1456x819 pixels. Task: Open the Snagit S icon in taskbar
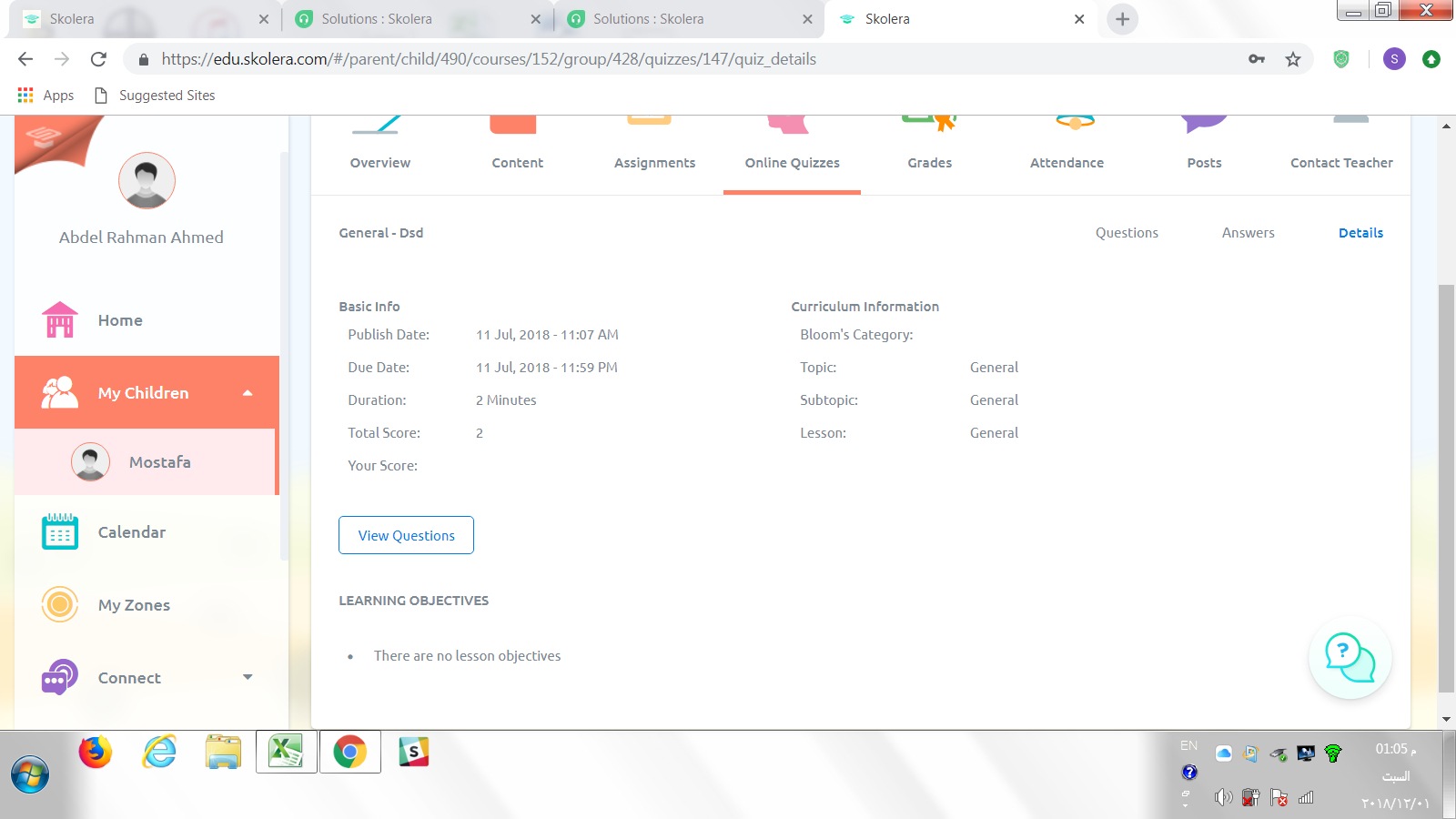click(x=414, y=752)
